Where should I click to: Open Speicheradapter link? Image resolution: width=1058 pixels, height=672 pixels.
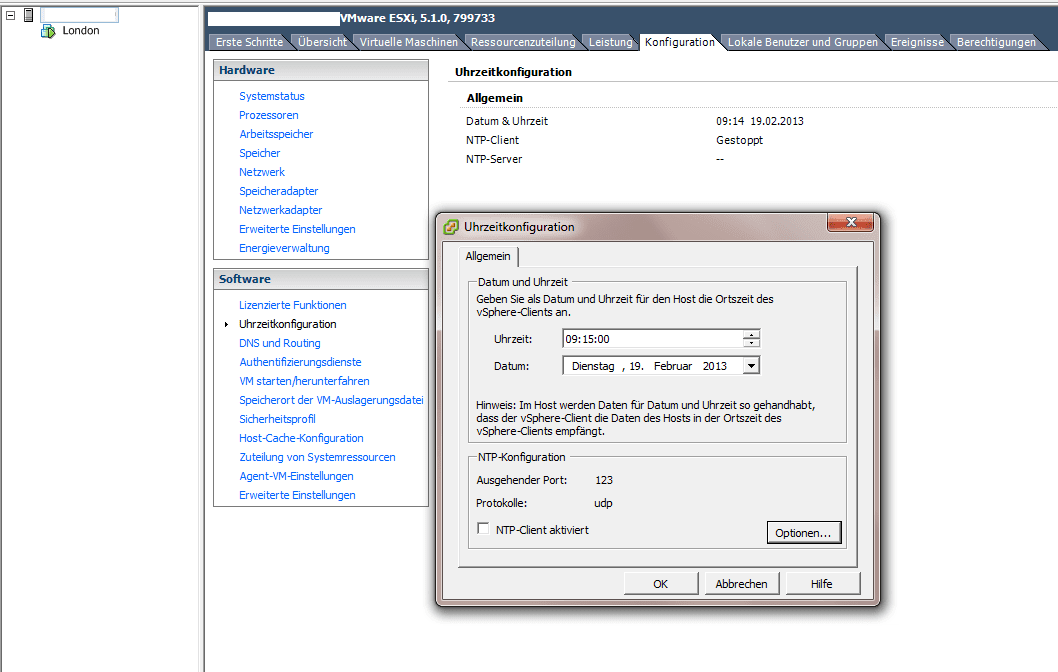(279, 191)
